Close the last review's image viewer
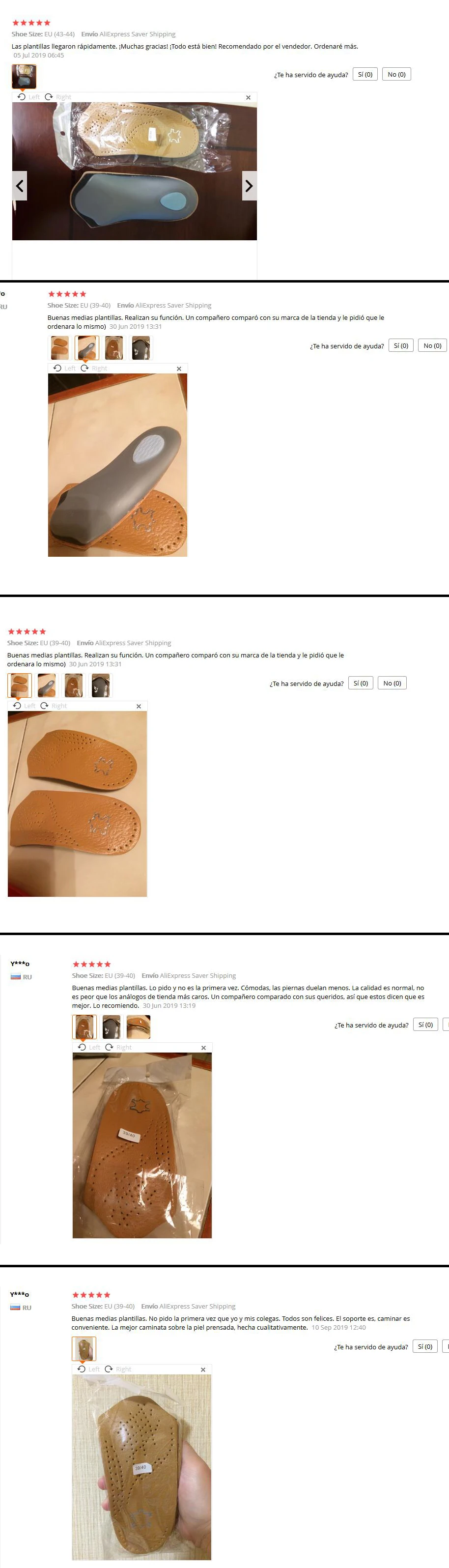Viewport: 449px width, 1568px height. (203, 1369)
